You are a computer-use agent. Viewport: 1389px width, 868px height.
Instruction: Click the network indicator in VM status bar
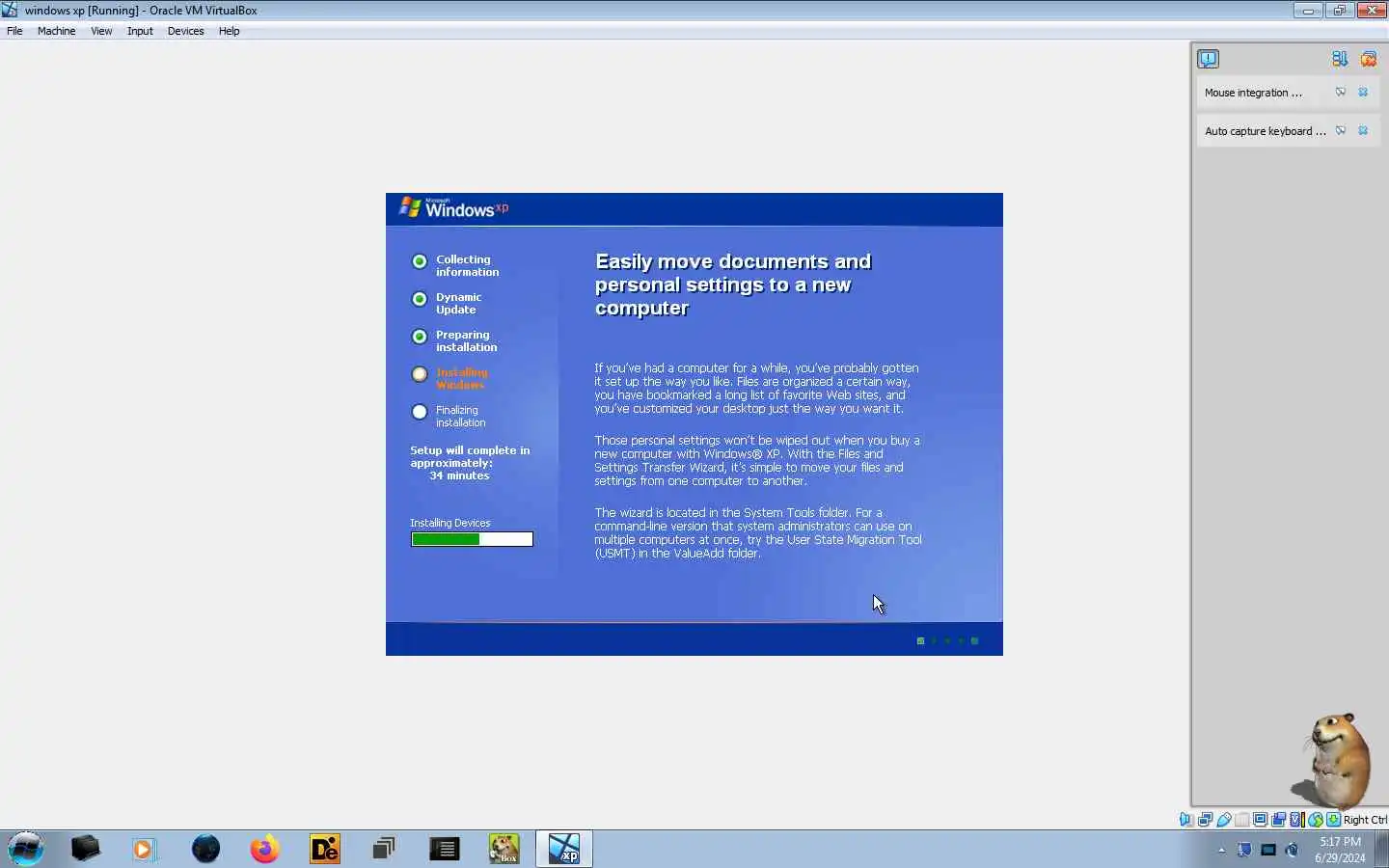[1205, 820]
